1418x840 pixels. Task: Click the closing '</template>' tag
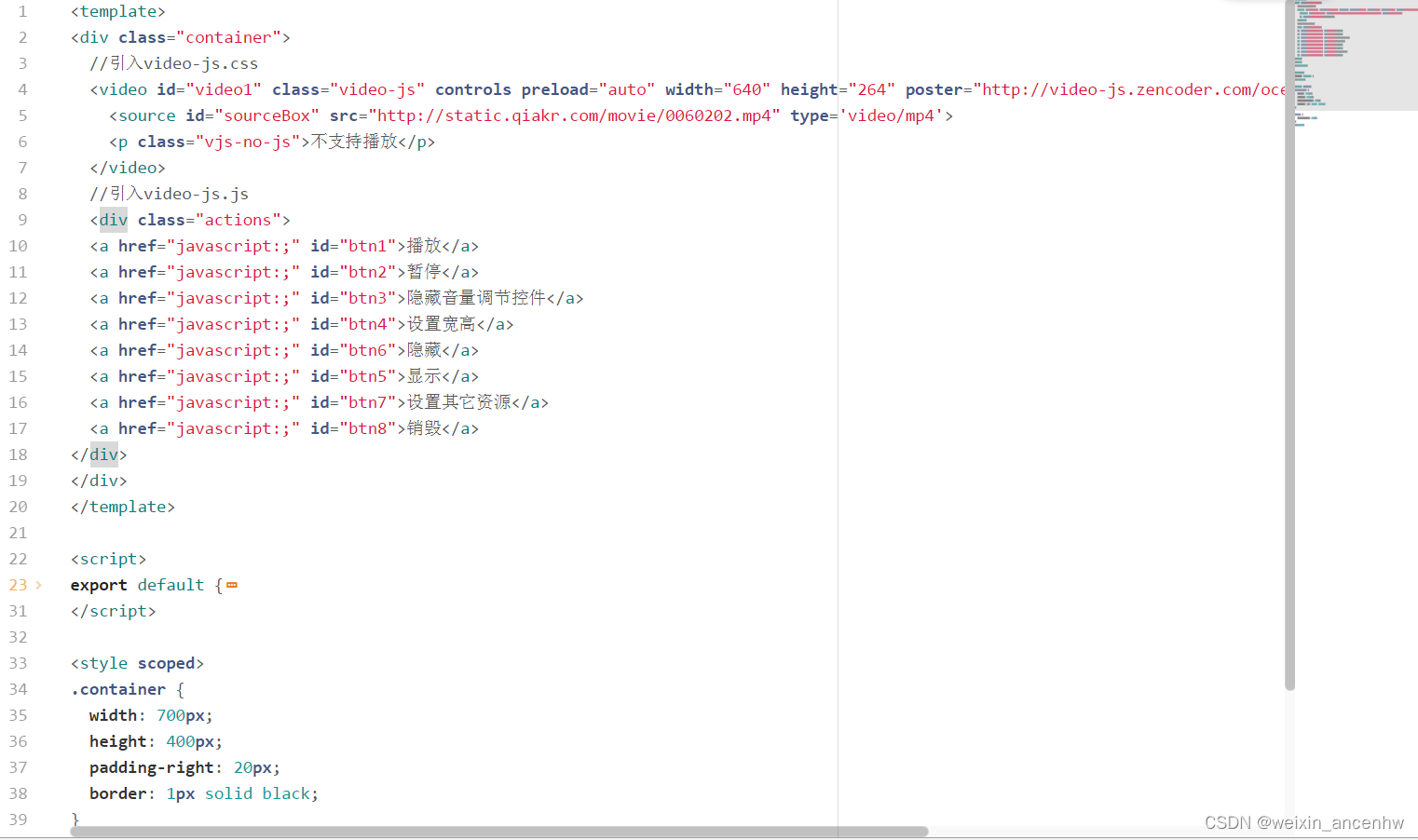point(123,507)
